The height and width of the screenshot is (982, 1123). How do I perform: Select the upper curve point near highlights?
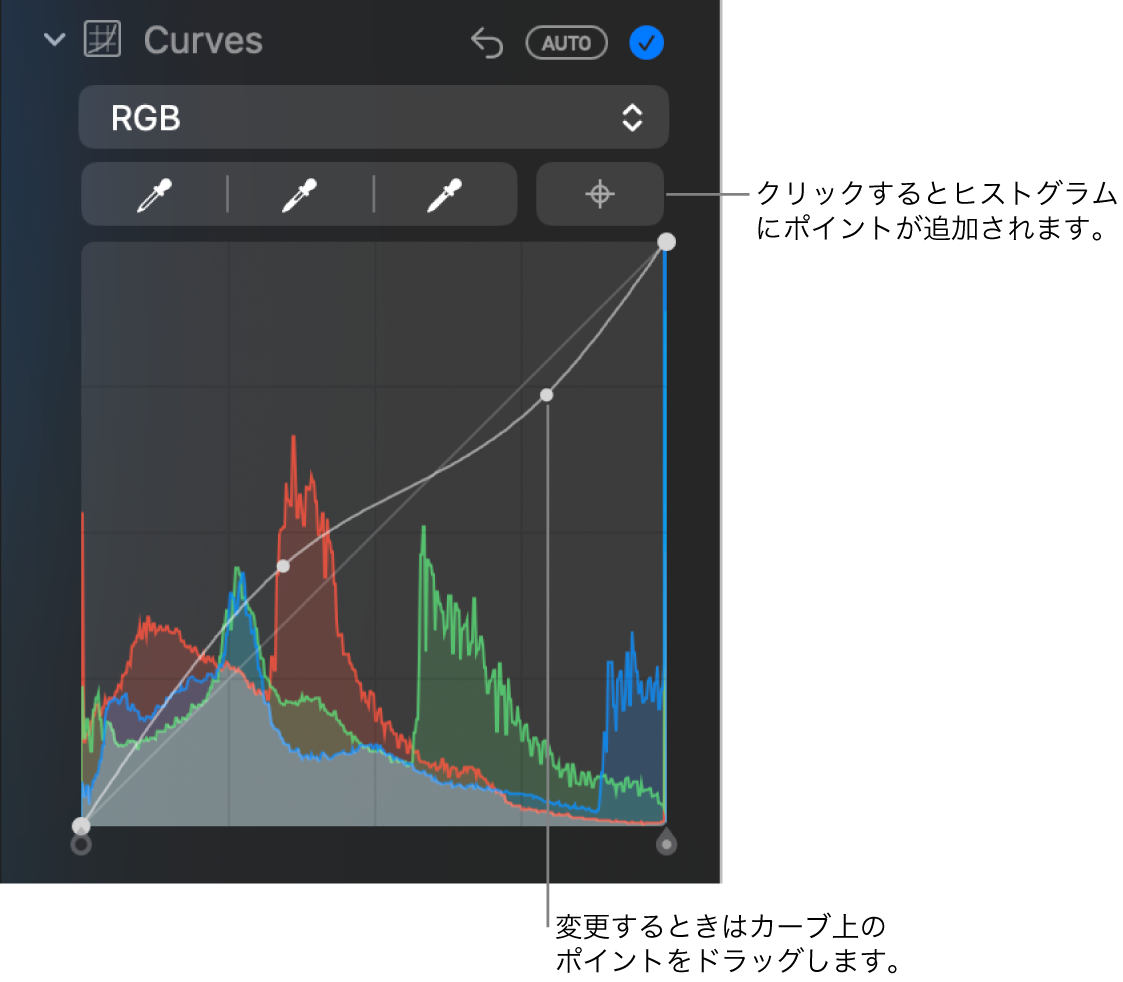tap(546, 395)
